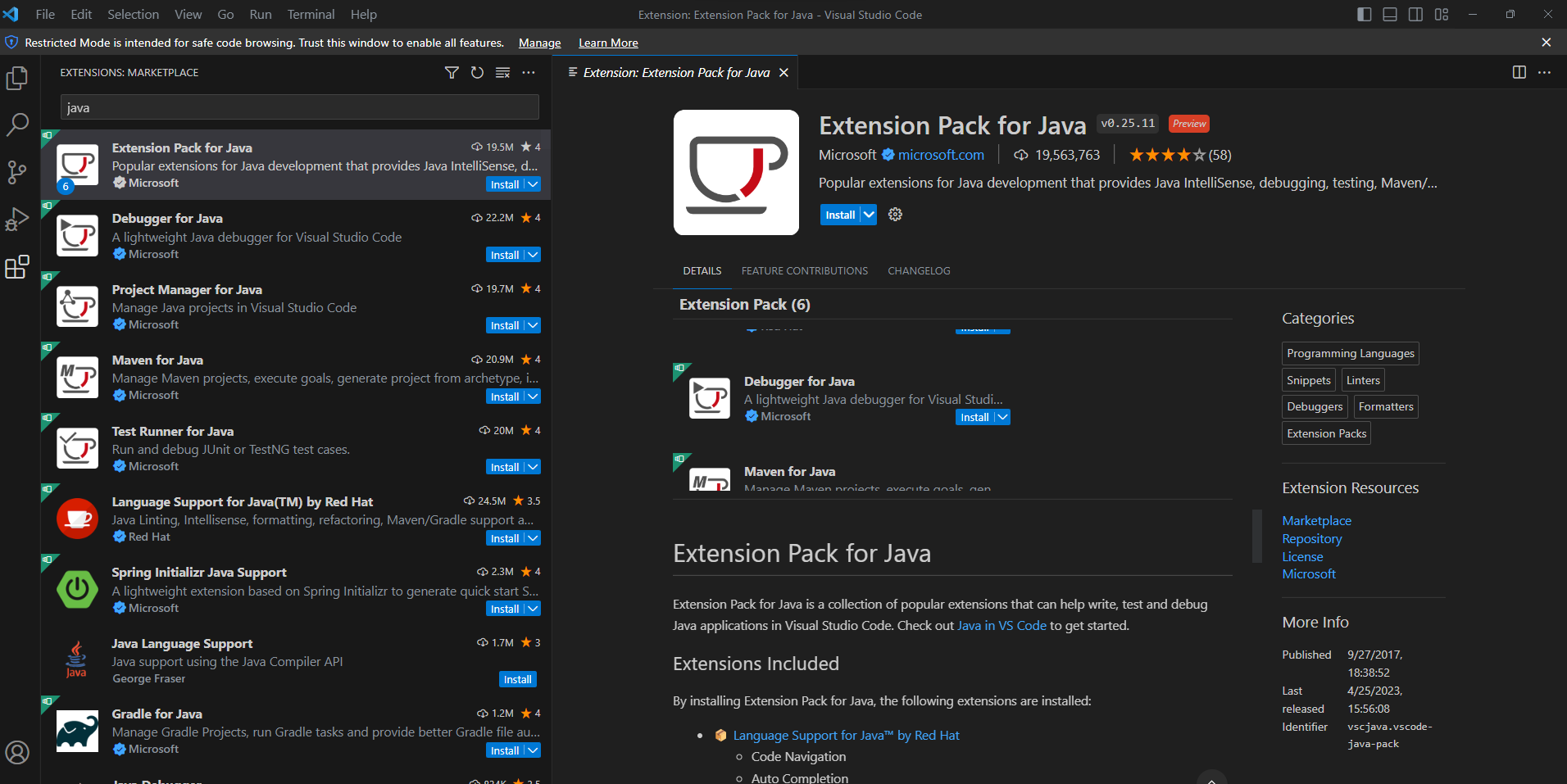Image resolution: width=1567 pixels, height=784 pixels.
Task: Switch to Feature Contributions tab
Action: pyautogui.click(x=804, y=271)
